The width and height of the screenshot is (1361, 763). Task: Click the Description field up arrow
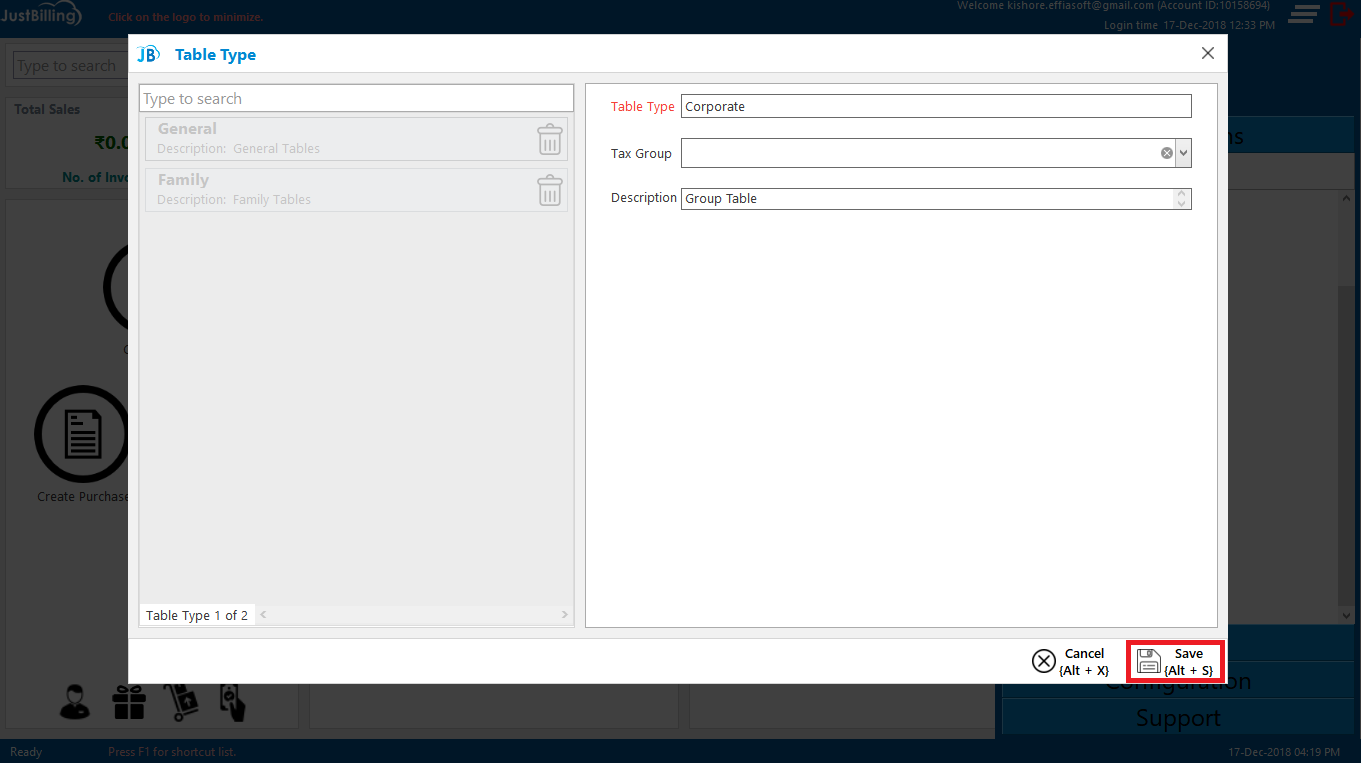tap(1182, 193)
